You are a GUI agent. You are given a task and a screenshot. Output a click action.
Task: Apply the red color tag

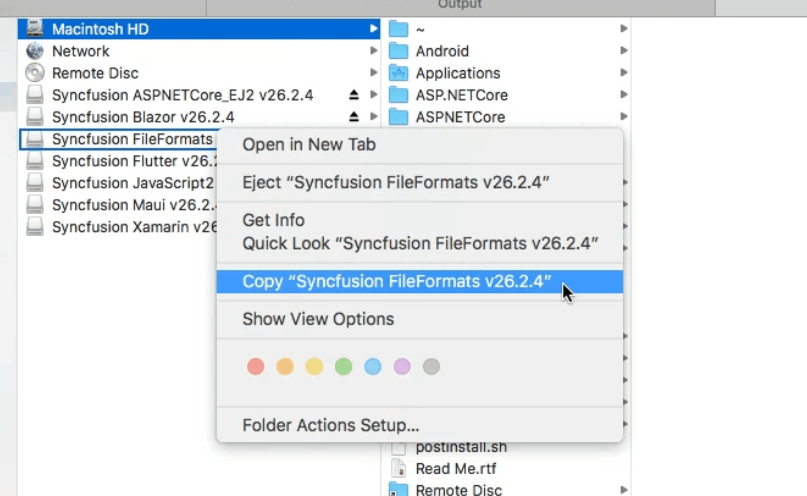(x=255, y=367)
